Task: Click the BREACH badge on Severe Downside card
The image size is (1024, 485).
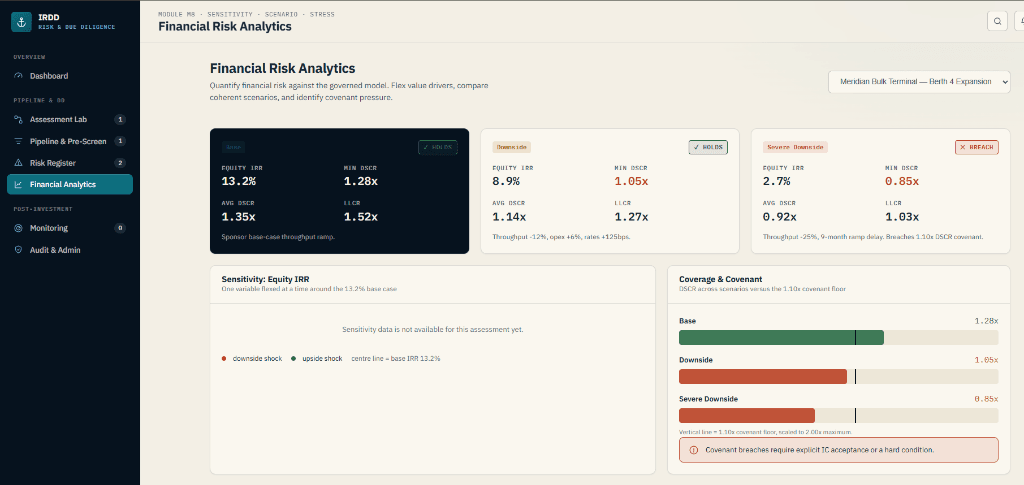Action: point(977,147)
